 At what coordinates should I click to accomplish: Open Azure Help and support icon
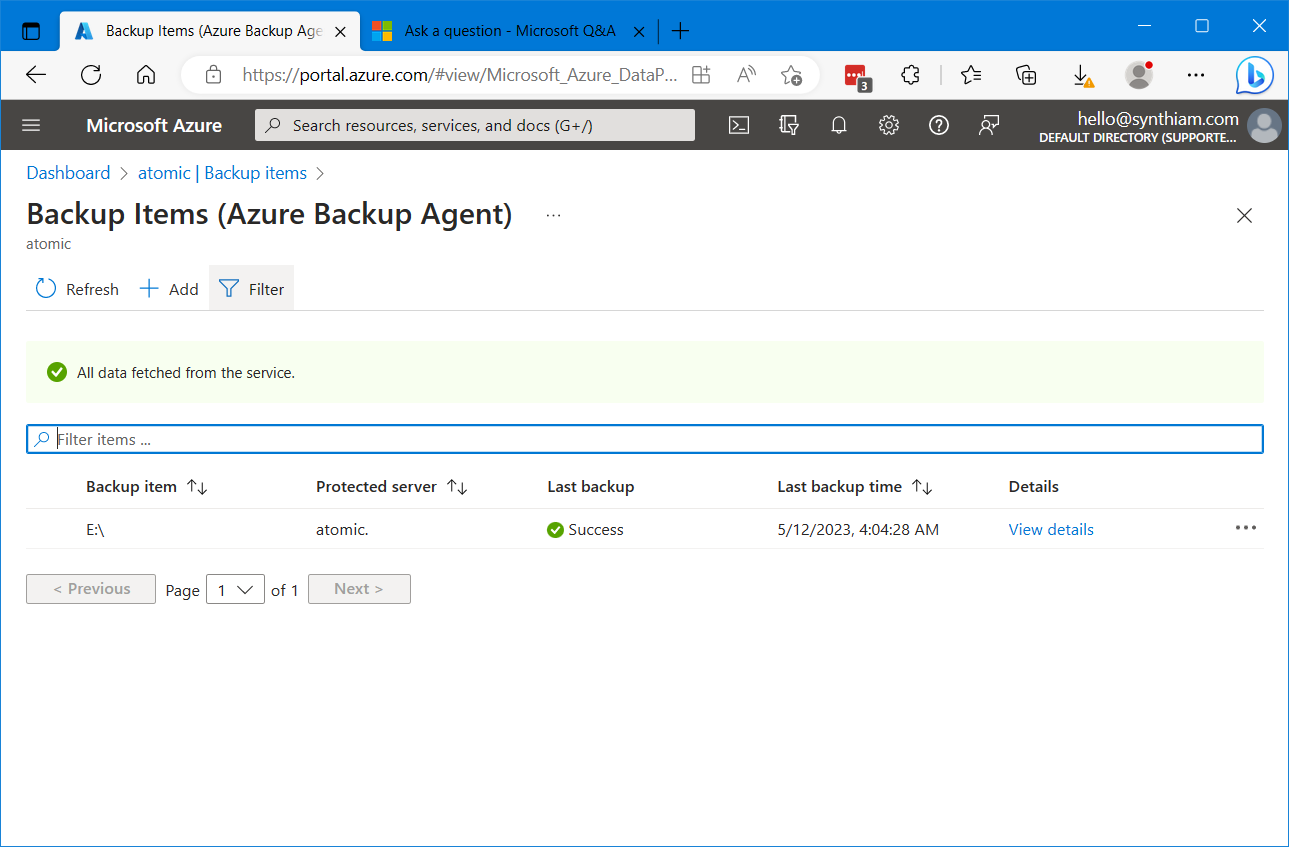click(x=939, y=125)
